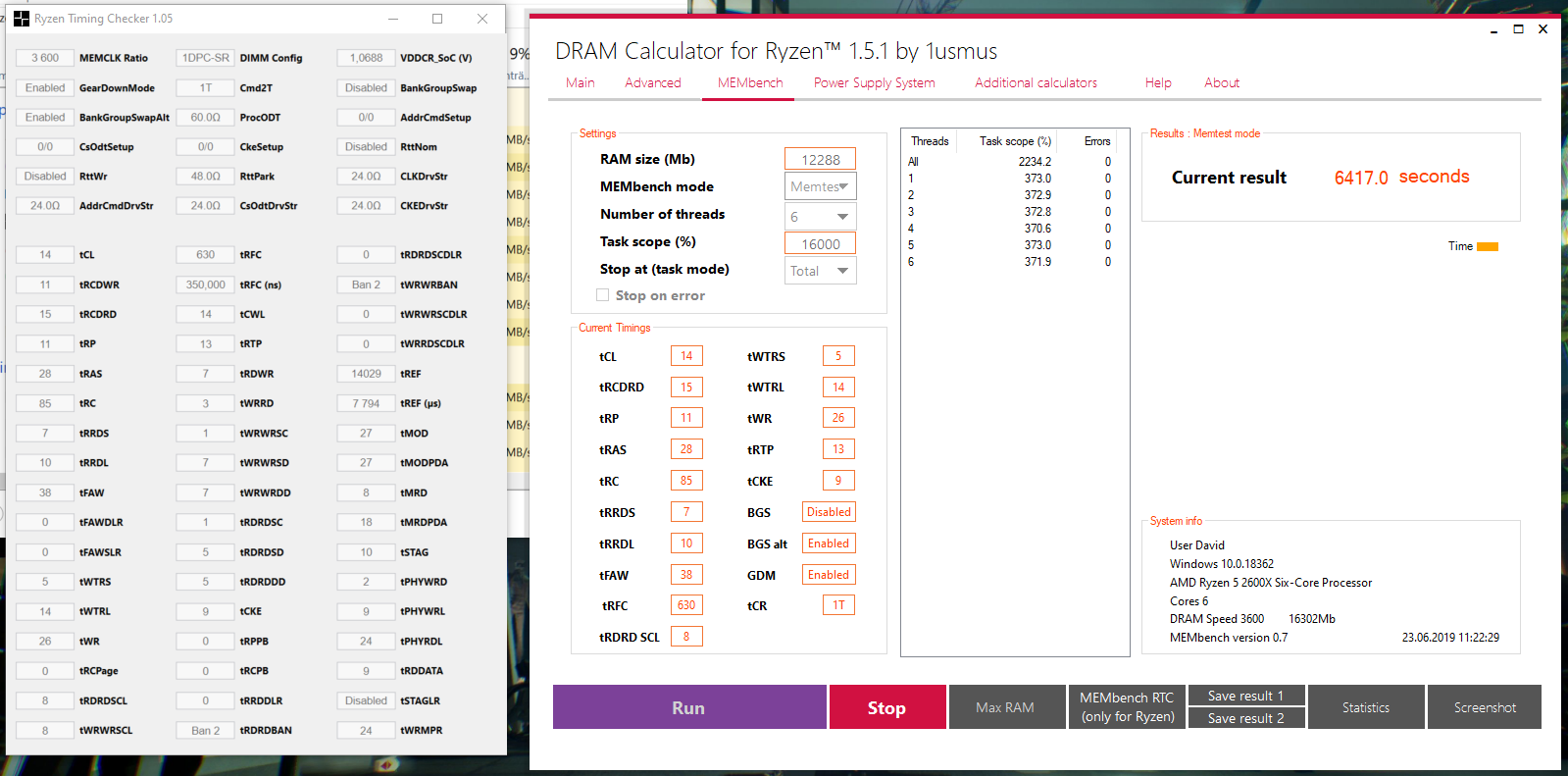Click the Threads column header
Viewport: 1568px width, 776px height.
pyautogui.click(x=930, y=141)
